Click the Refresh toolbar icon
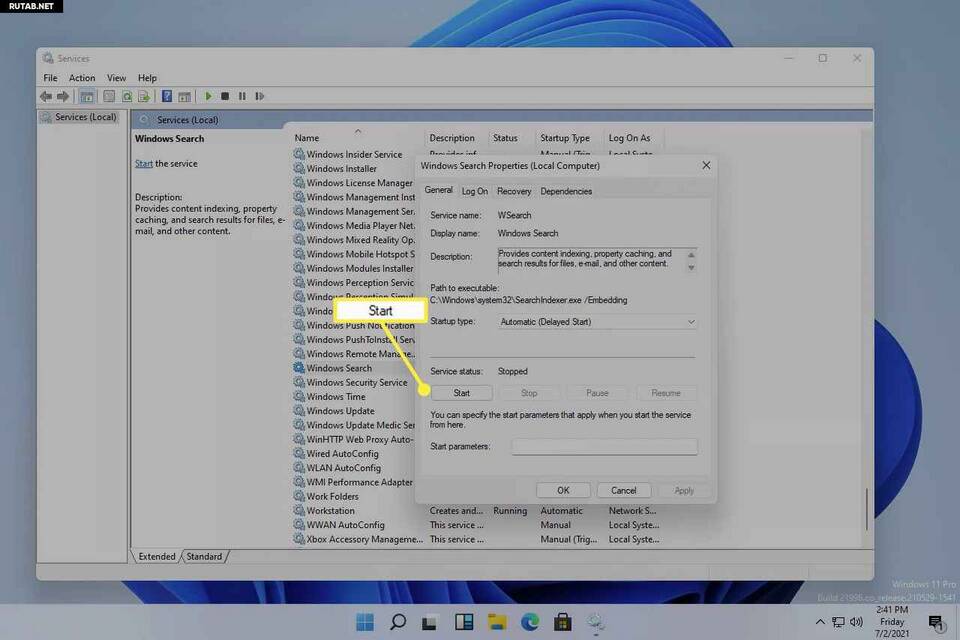This screenshot has width=960, height=640. tap(127, 96)
